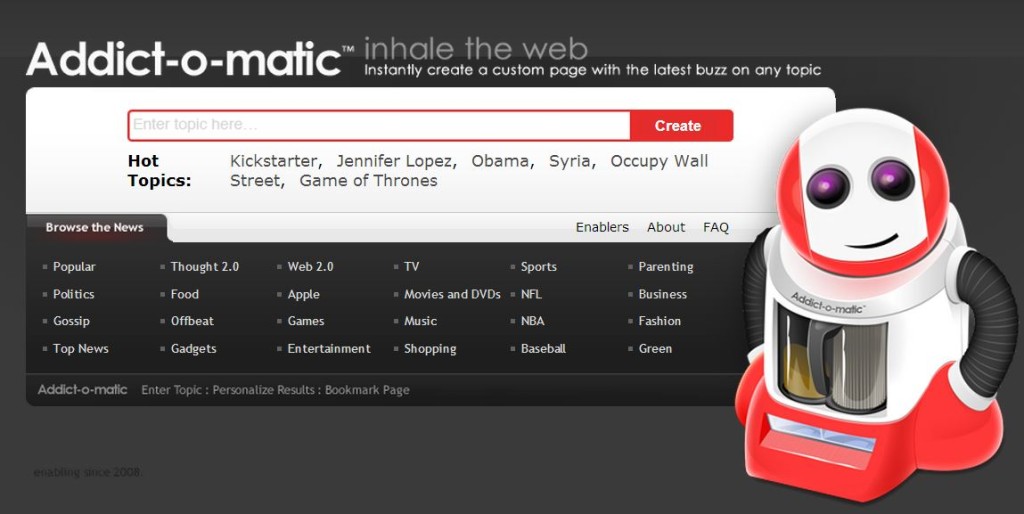1024x514 pixels.
Task: Click the 'Hot Topics:' label
Action: pos(159,170)
